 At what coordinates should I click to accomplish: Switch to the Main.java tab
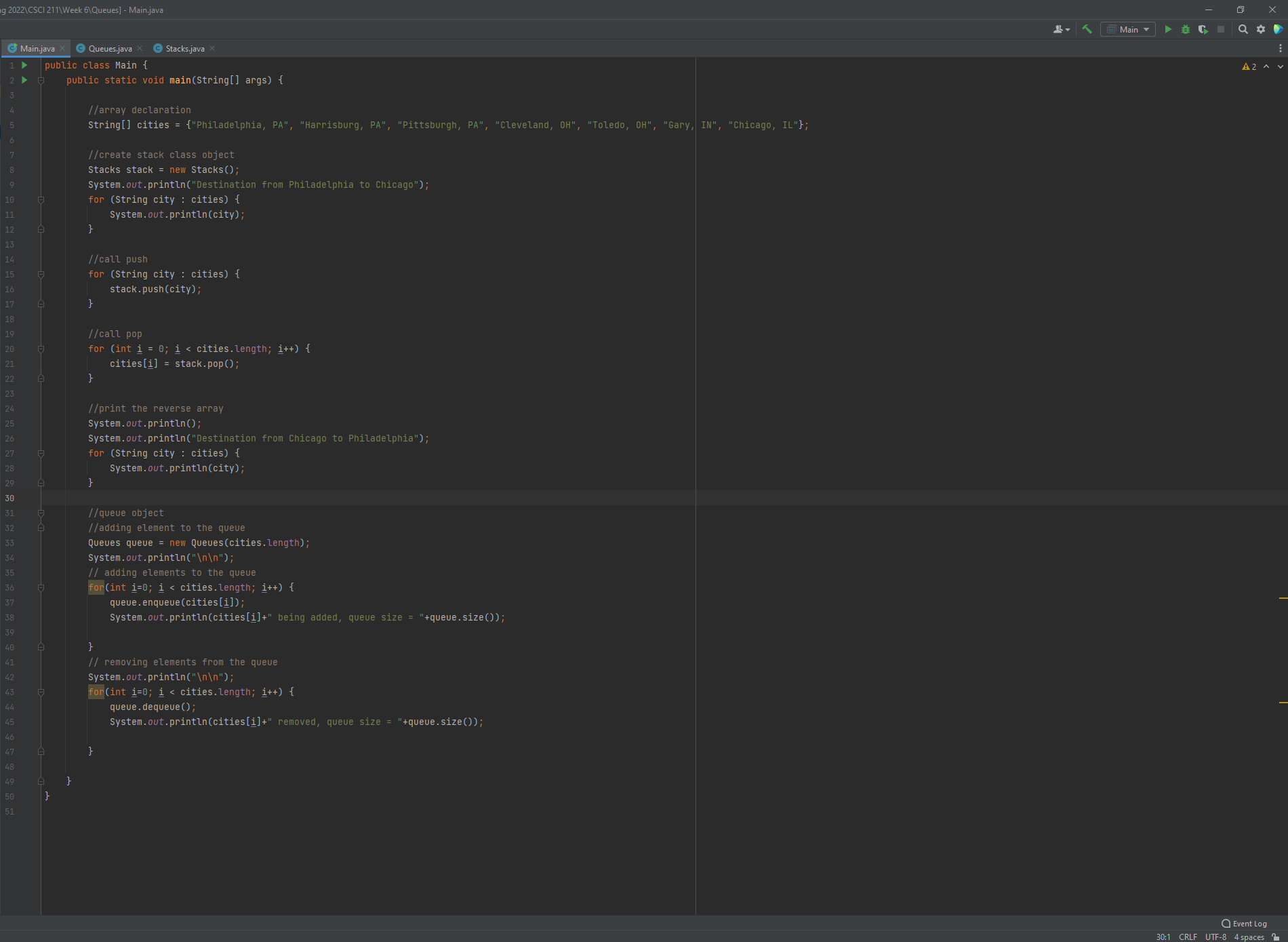click(37, 48)
